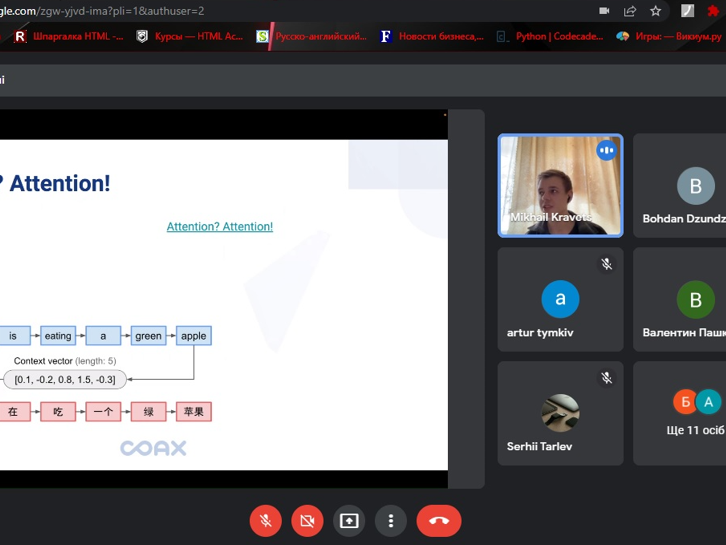Click the Bohdan Dzundza avatar tile
This screenshot has width=726, height=545.
682,186
